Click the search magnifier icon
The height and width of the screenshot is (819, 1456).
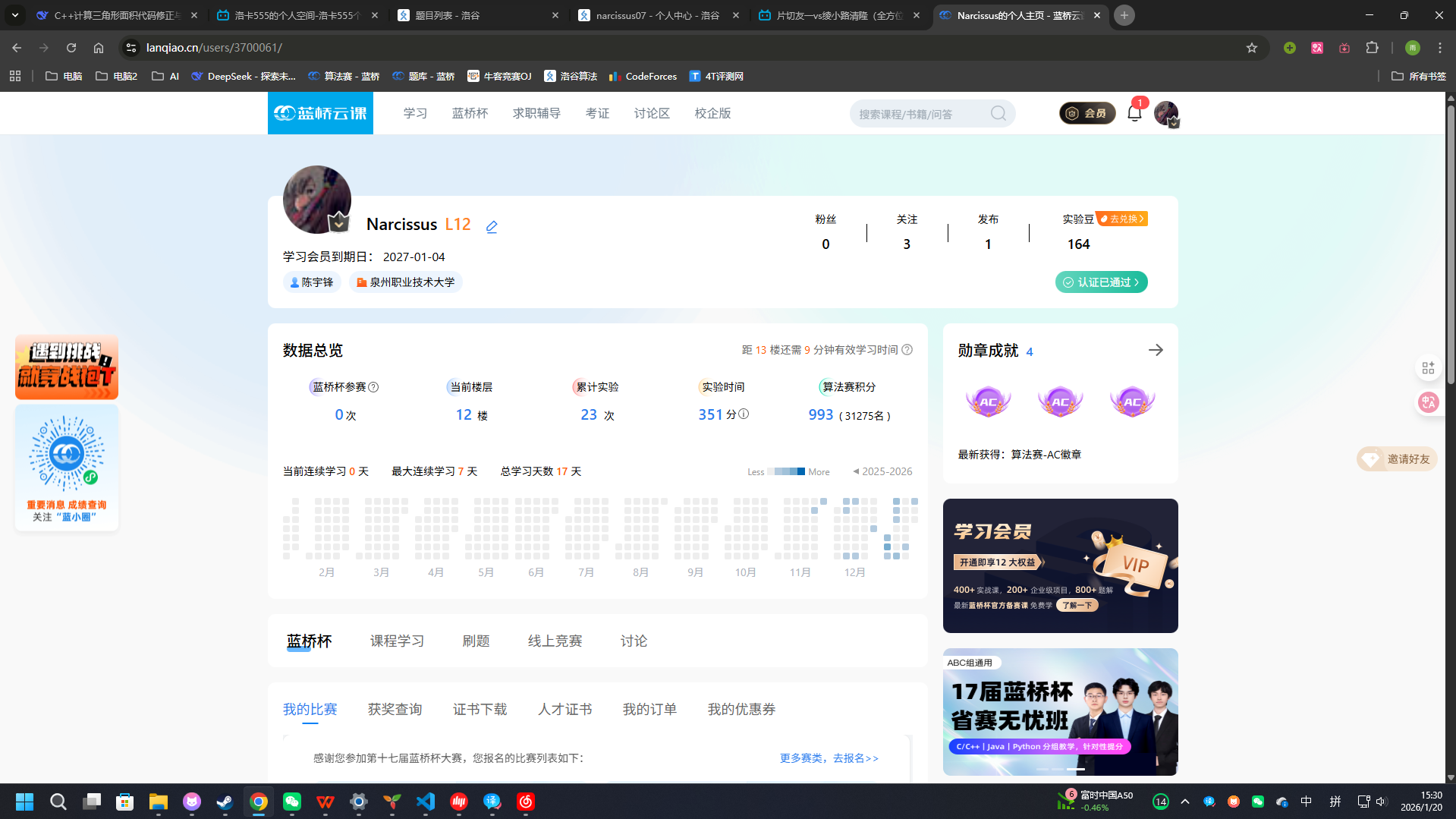pyautogui.click(x=998, y=114)
